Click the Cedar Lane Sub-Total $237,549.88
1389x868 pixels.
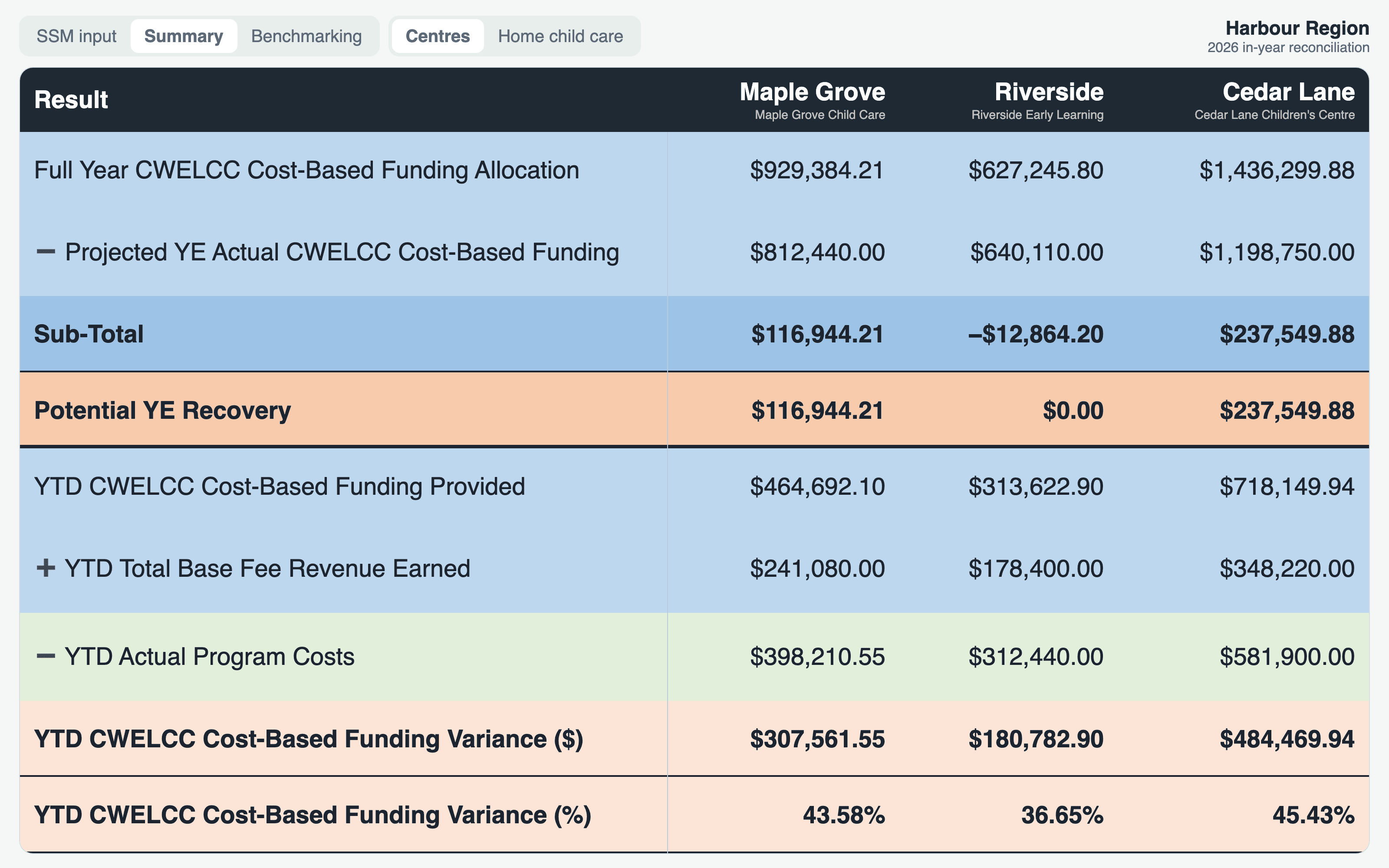pos(1287,334)
